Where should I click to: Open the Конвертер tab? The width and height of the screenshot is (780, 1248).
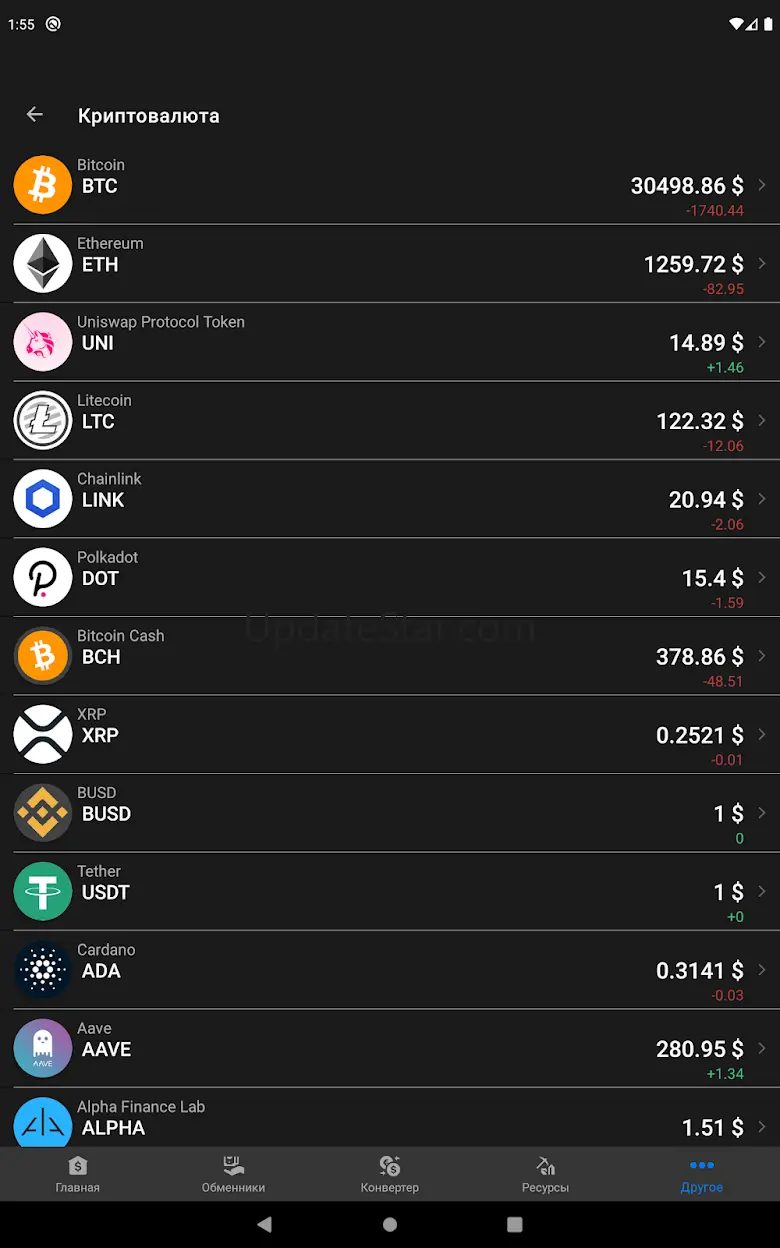pyautogui.click(x=390, y=1174)
